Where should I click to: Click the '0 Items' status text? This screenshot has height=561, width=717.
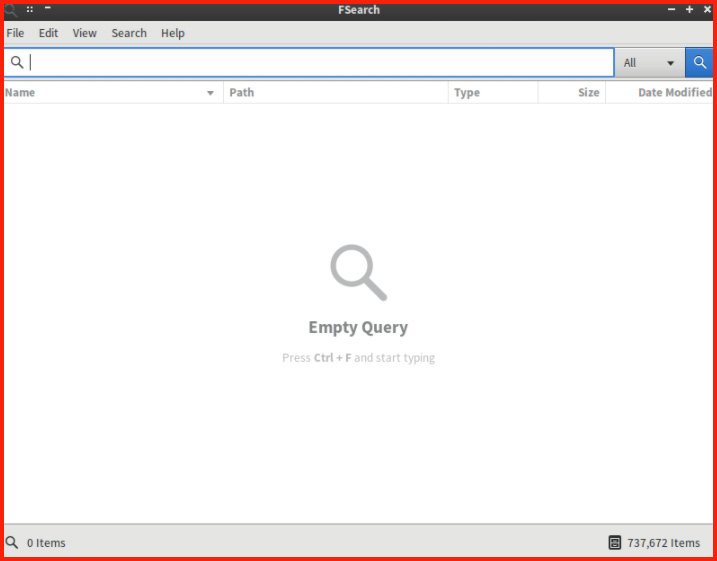coord(46,543)
